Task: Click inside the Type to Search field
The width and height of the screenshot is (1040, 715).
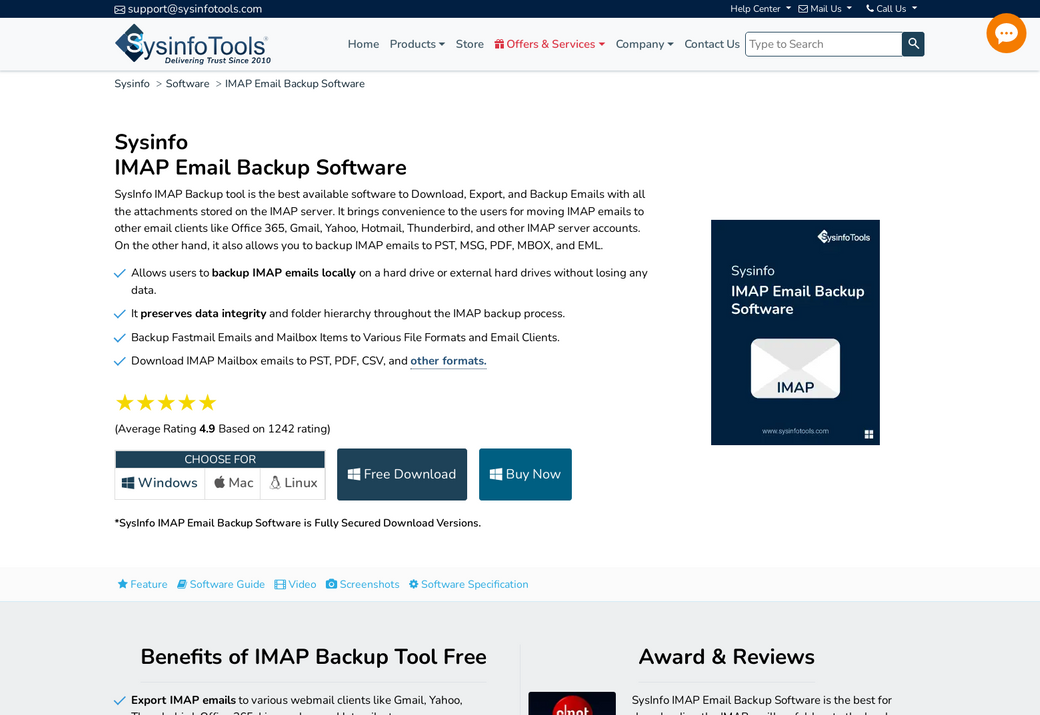Action: 820,44
